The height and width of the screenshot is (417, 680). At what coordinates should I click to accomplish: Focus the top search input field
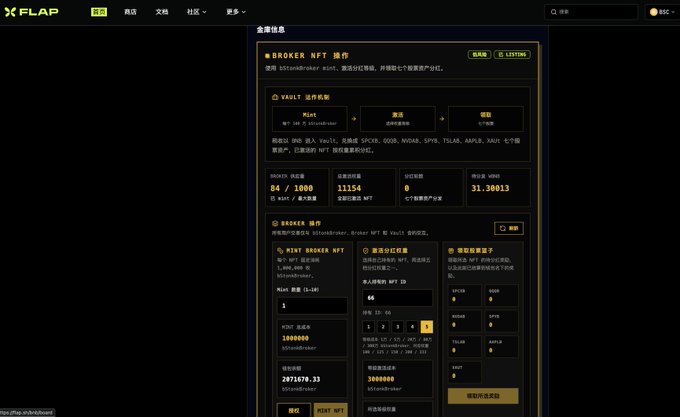coord(591,12)
